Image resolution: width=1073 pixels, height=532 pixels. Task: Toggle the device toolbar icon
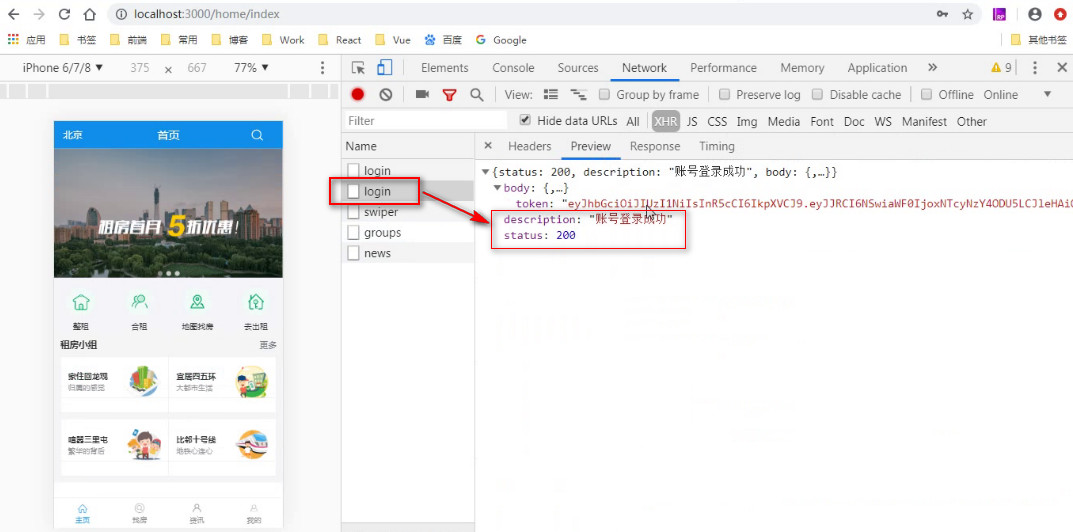click(x=384, y=67)
